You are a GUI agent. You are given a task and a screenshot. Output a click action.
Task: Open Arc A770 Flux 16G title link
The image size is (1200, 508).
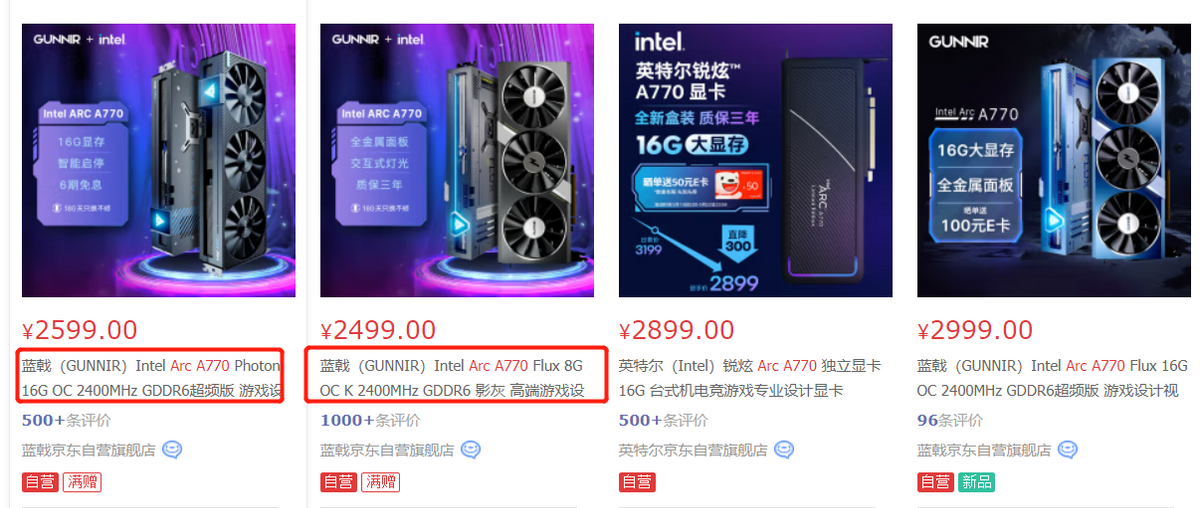1052,378
